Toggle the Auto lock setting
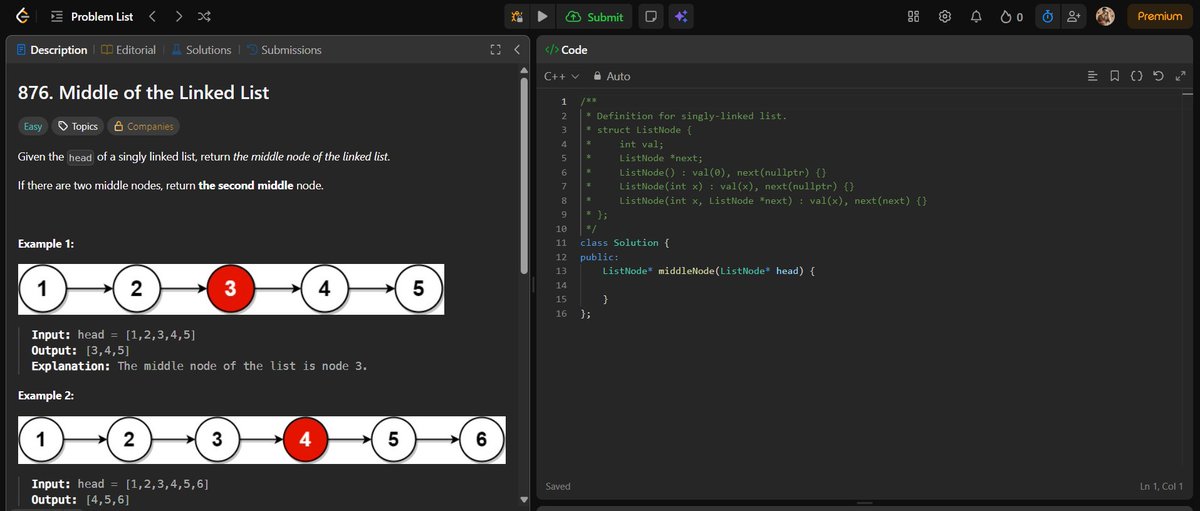The height and width of the screenshot is (511, 1200). 612,76
